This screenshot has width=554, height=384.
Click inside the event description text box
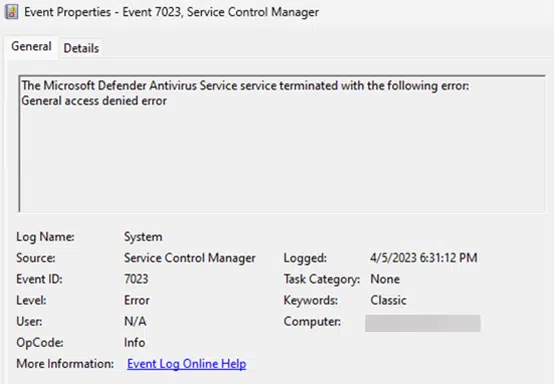282,143
